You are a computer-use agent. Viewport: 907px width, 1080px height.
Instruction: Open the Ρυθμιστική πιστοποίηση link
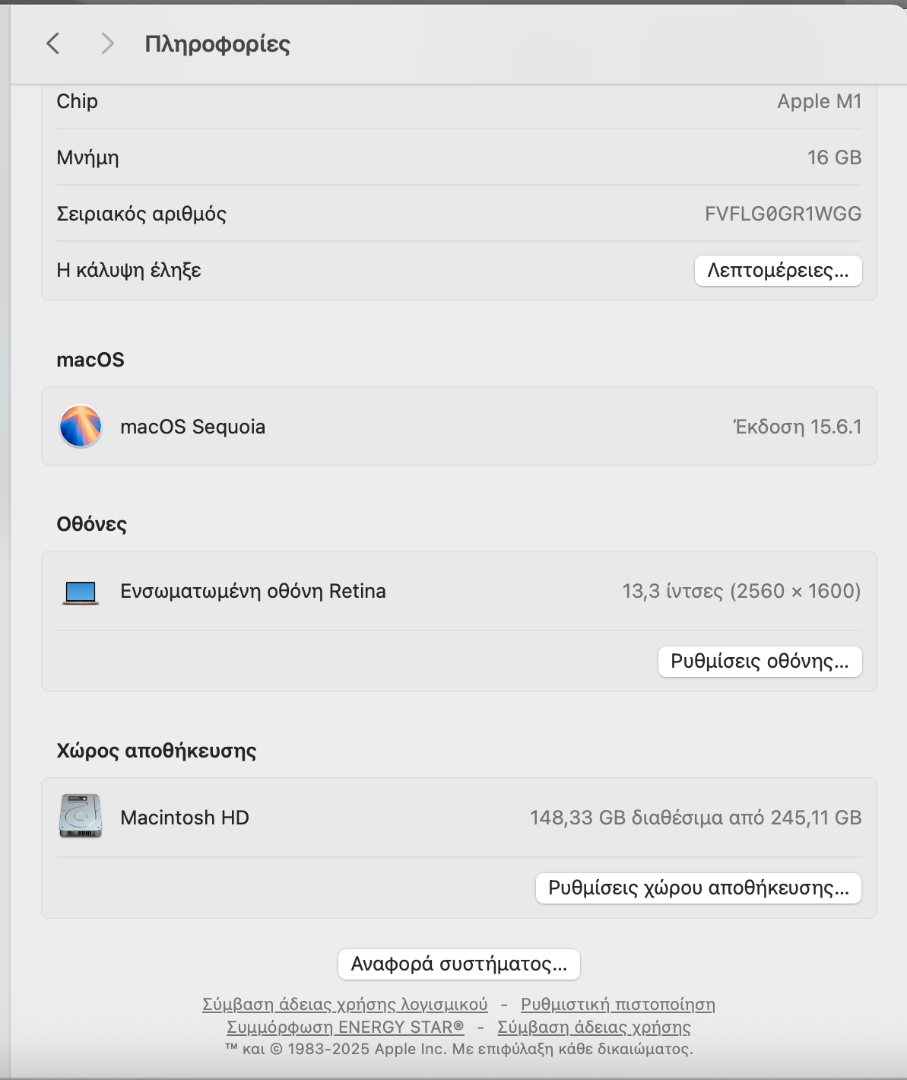pyautogui.click(x=618, y=1004)
